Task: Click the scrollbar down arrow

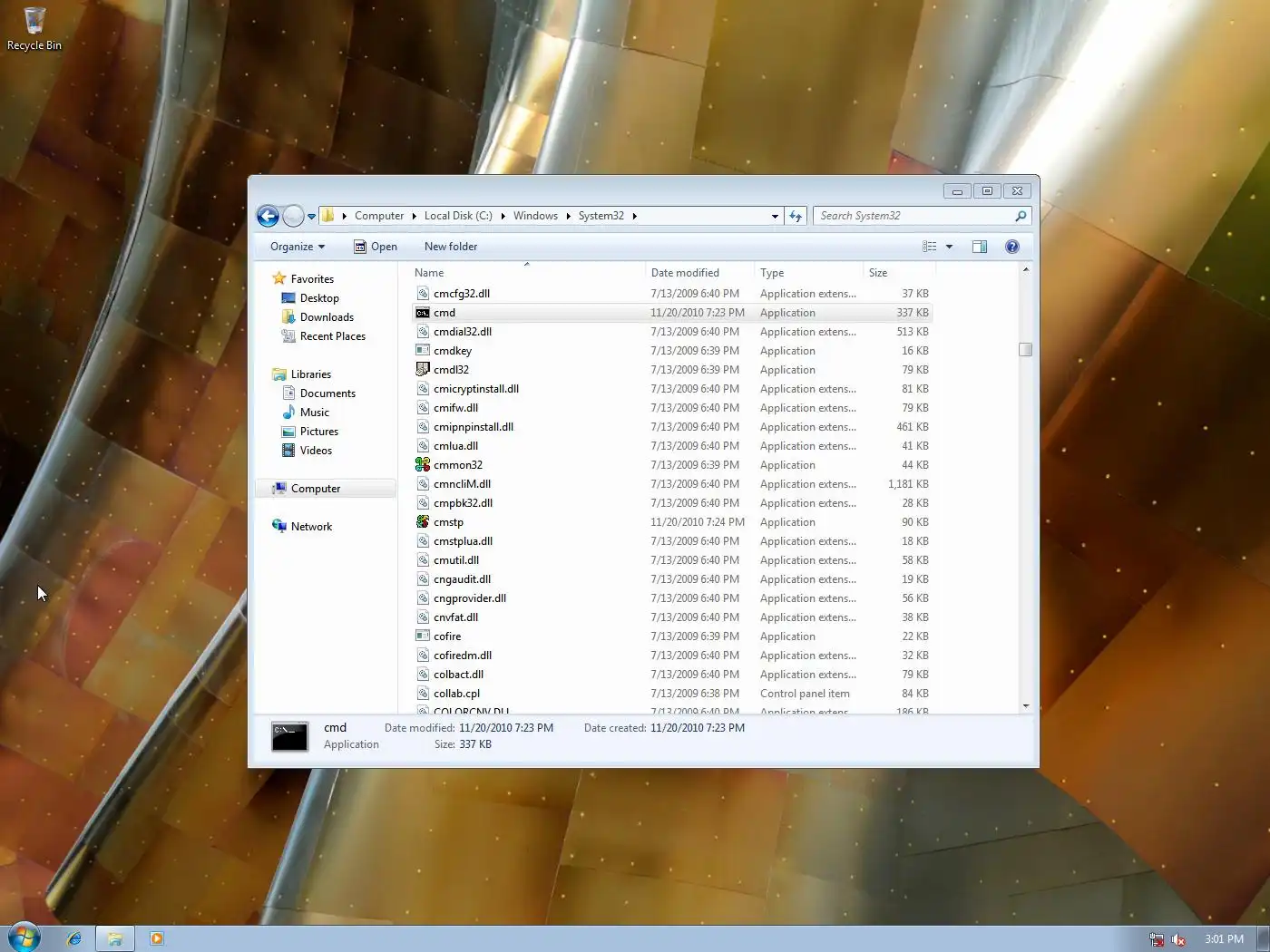Action: tap(1026, 705)
